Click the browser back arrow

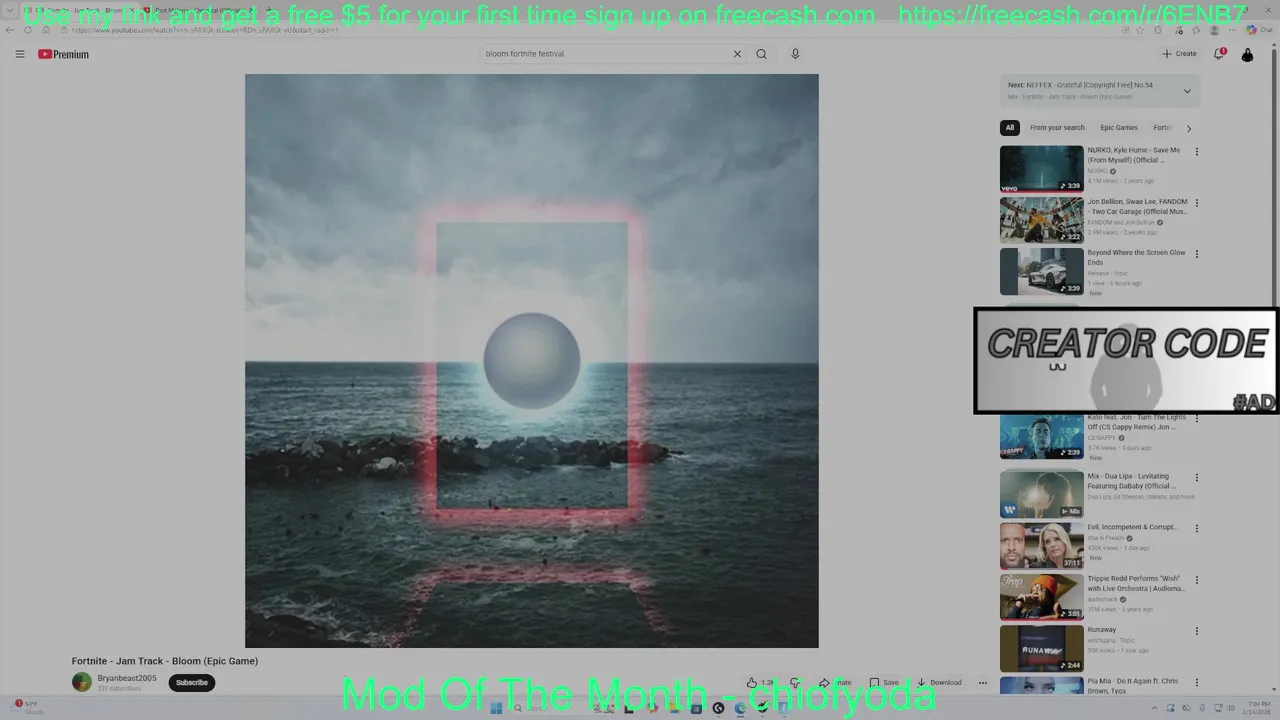coord(12,30)
